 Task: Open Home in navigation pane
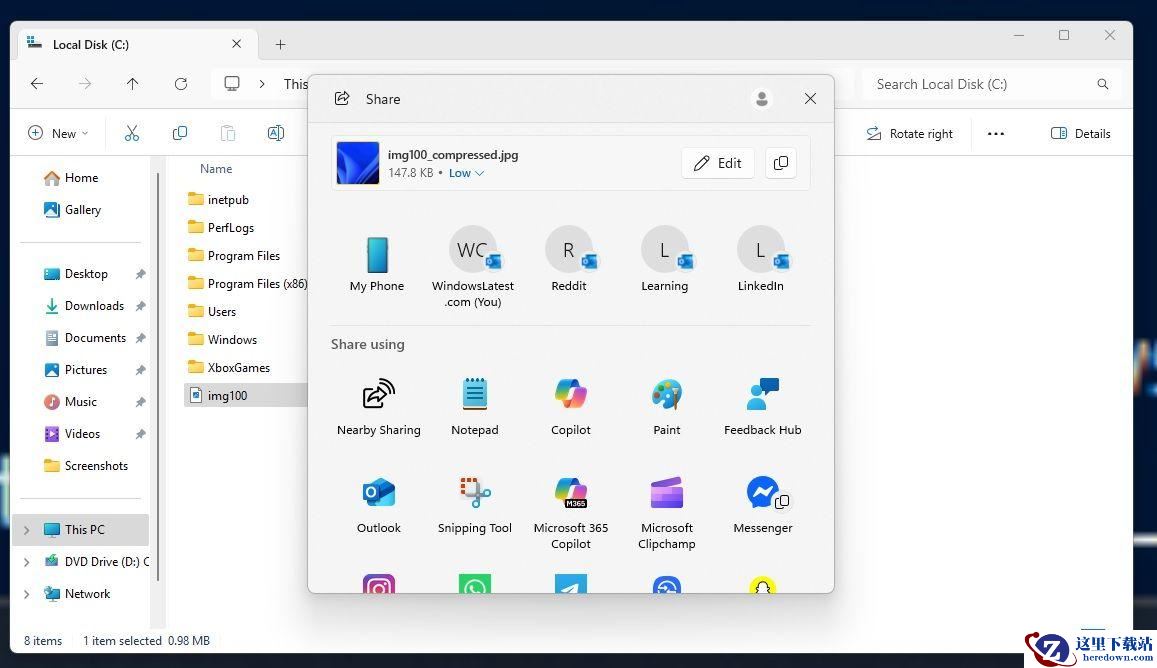coord(72,178)
